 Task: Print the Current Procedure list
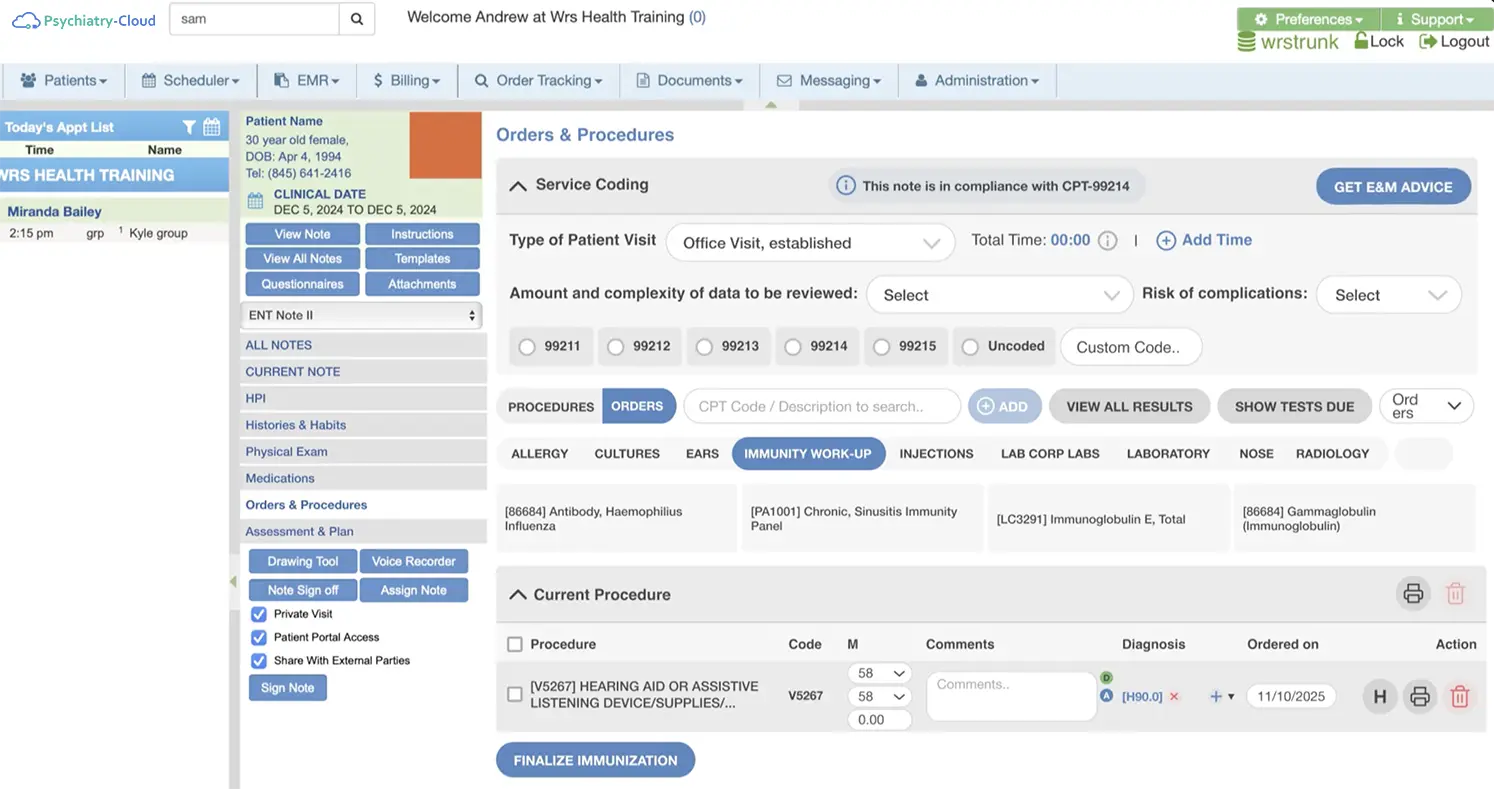click(1413, 593)
